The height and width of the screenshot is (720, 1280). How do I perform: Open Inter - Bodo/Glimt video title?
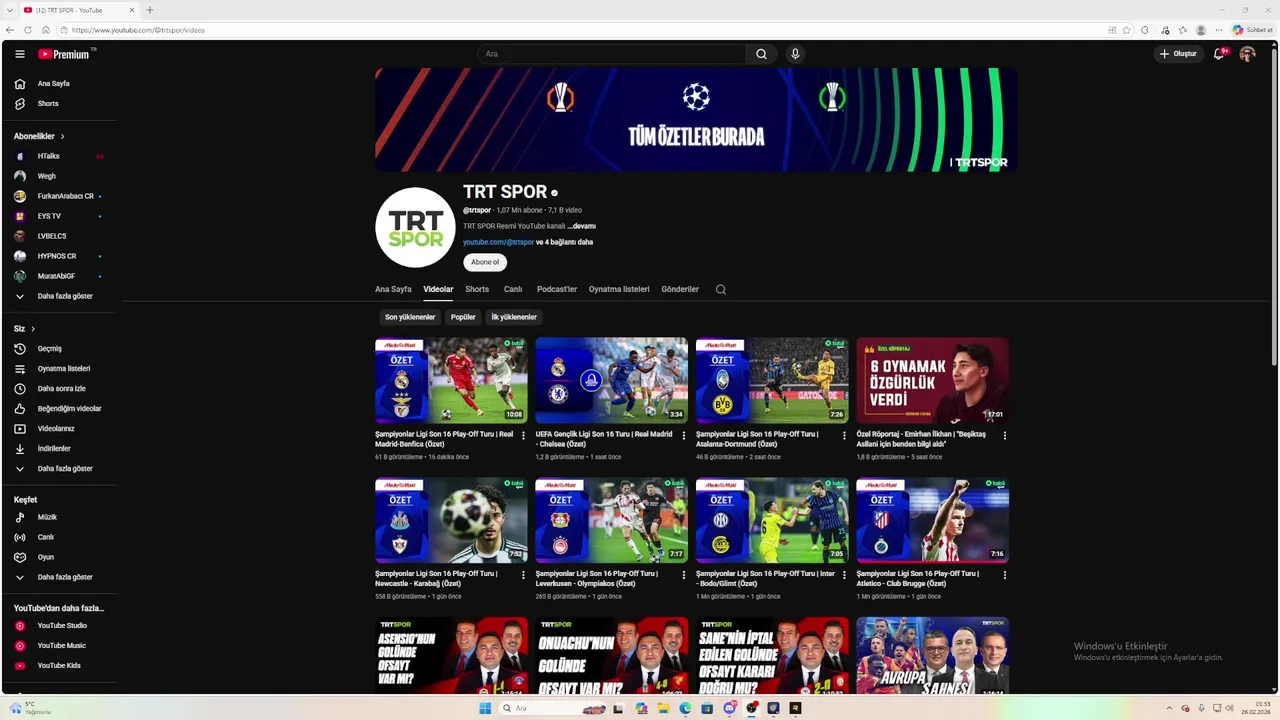(765, 578)
